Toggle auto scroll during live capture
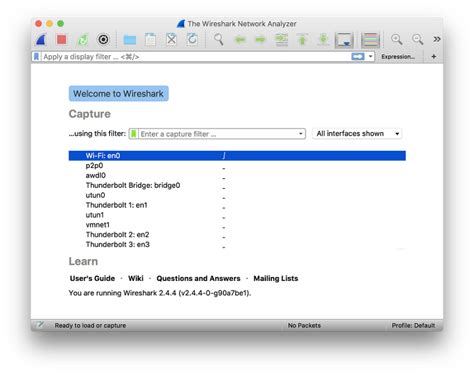This screenshot has height=375, width=474. [x=344, y=40]
